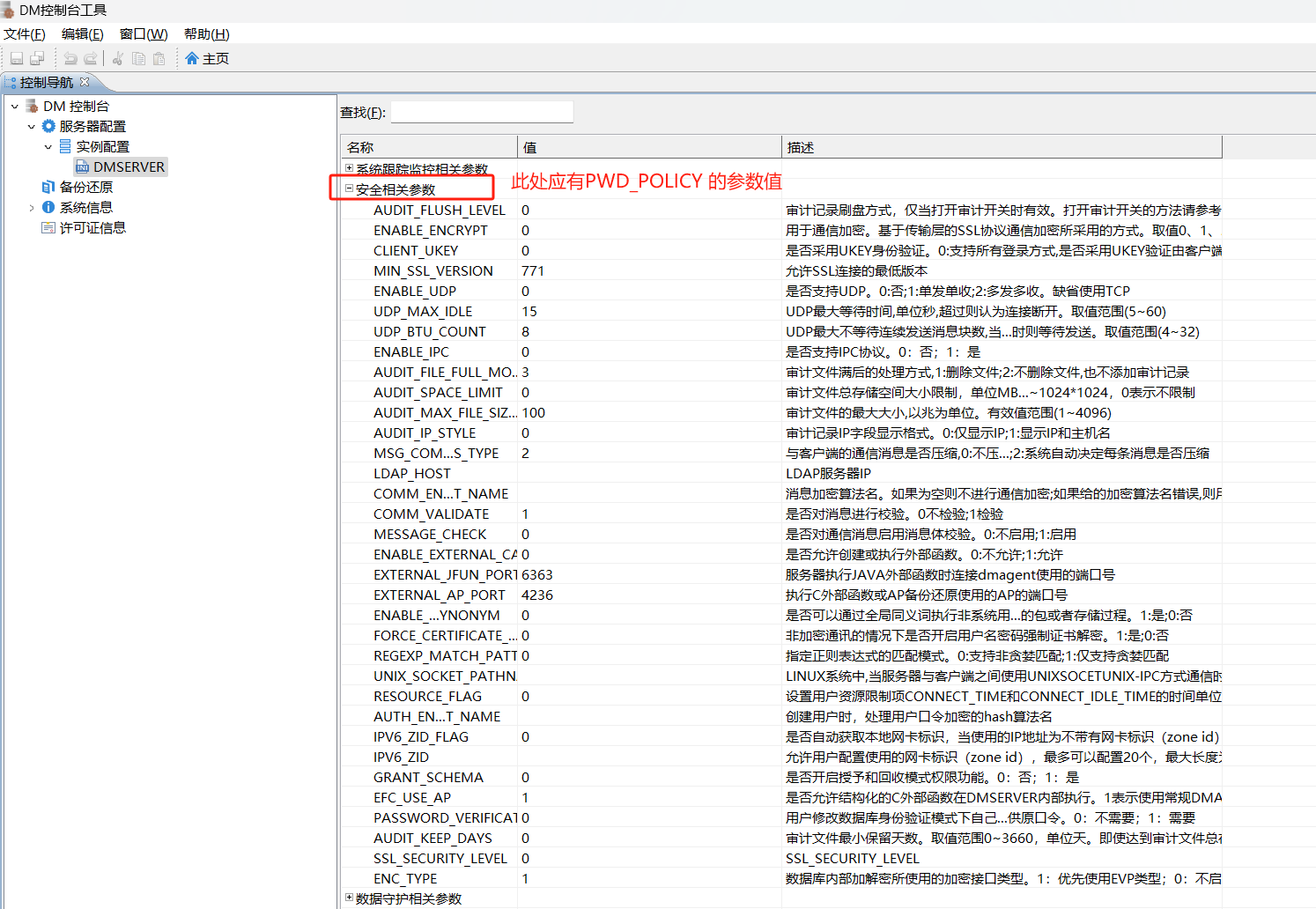Image resolution: width=1316 pixels, height=909 pixels.
Task: Expand the 数据守护相关参数 group
Action: [x=349, y=898]
